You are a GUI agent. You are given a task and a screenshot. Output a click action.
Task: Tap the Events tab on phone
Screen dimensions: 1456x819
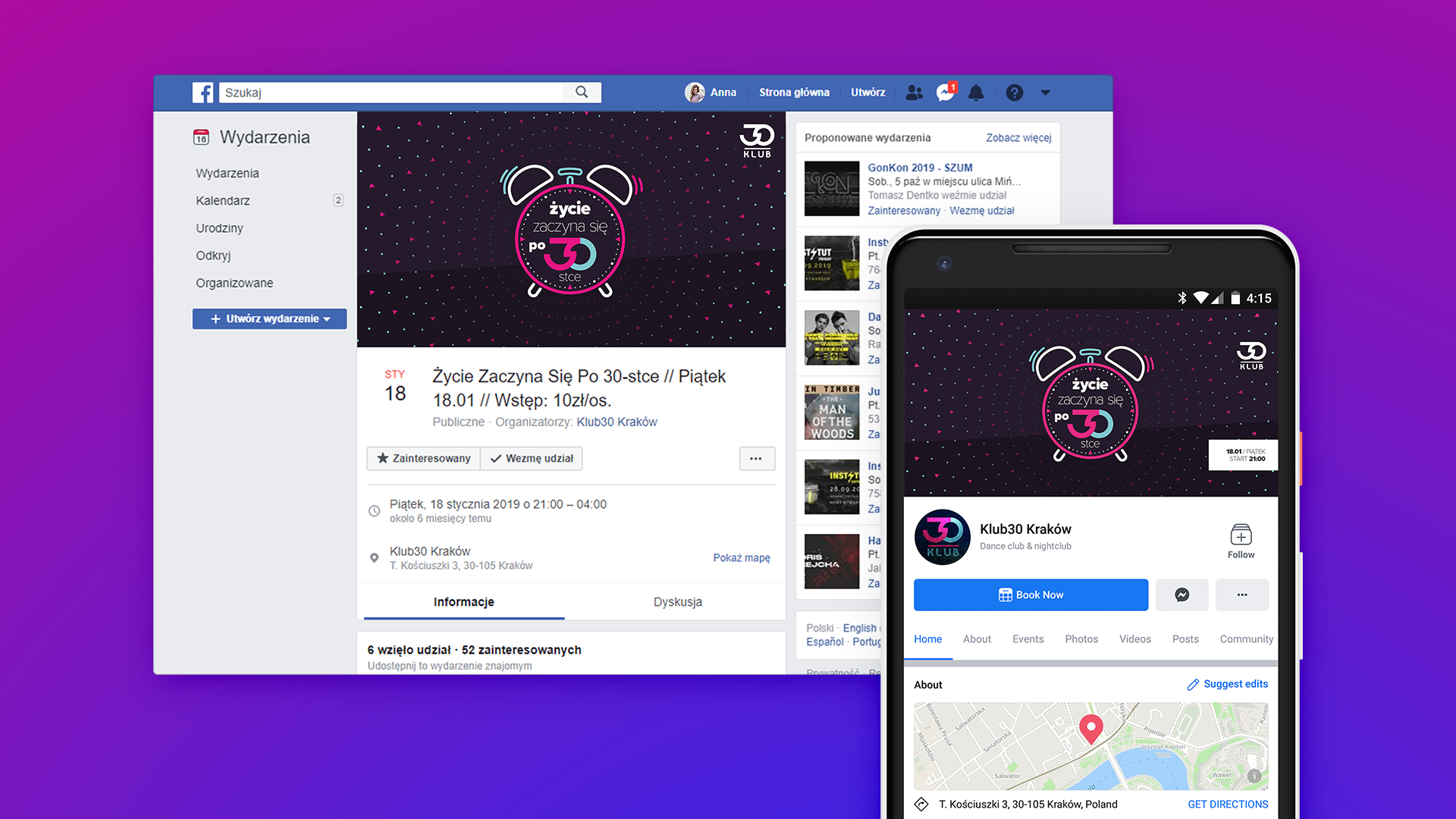tap(1028, 639)
